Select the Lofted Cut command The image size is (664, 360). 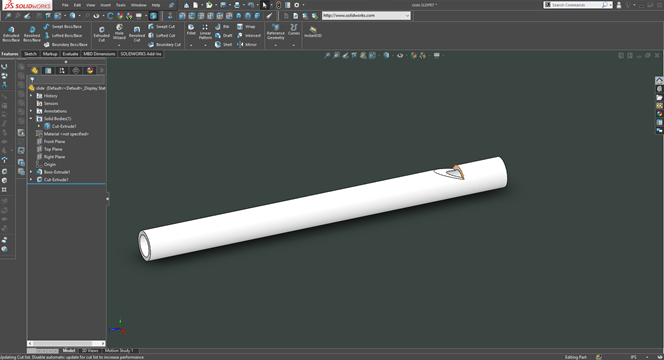coord(162,36)
